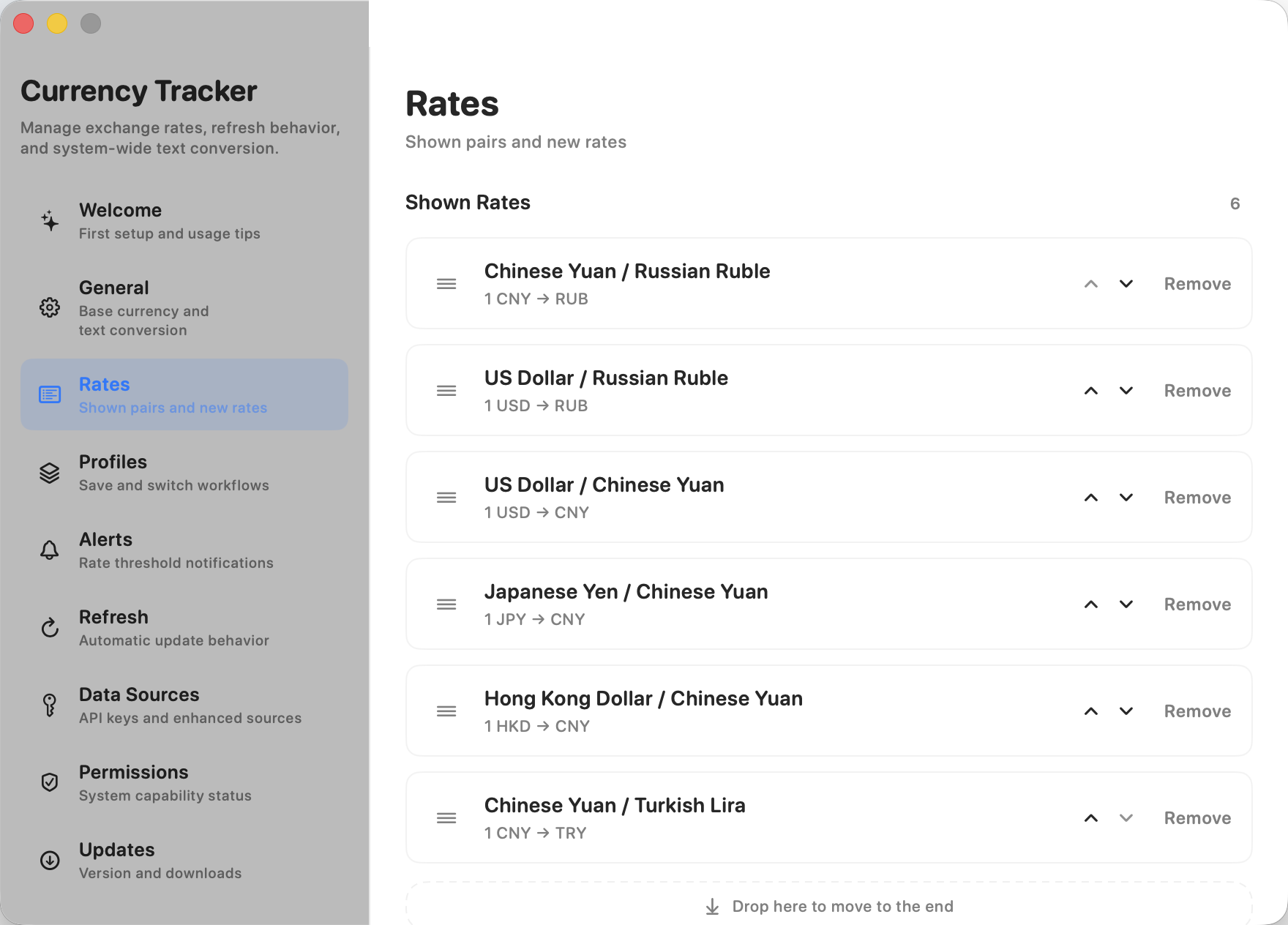This screenshot has height=925, width=1288.
Task: Remove the US Dollar / Chinese Yuan pair
Action: coord(1197,498)
